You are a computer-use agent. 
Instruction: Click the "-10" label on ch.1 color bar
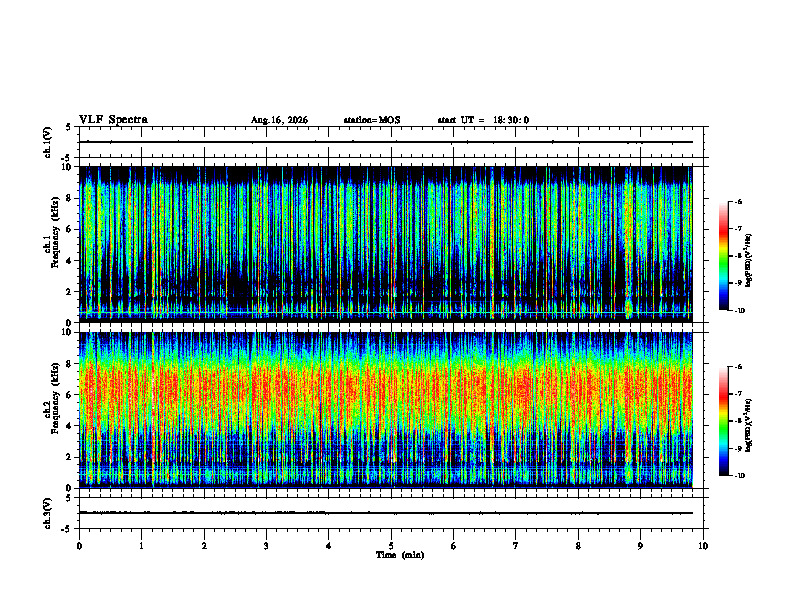tap(739, 311)
